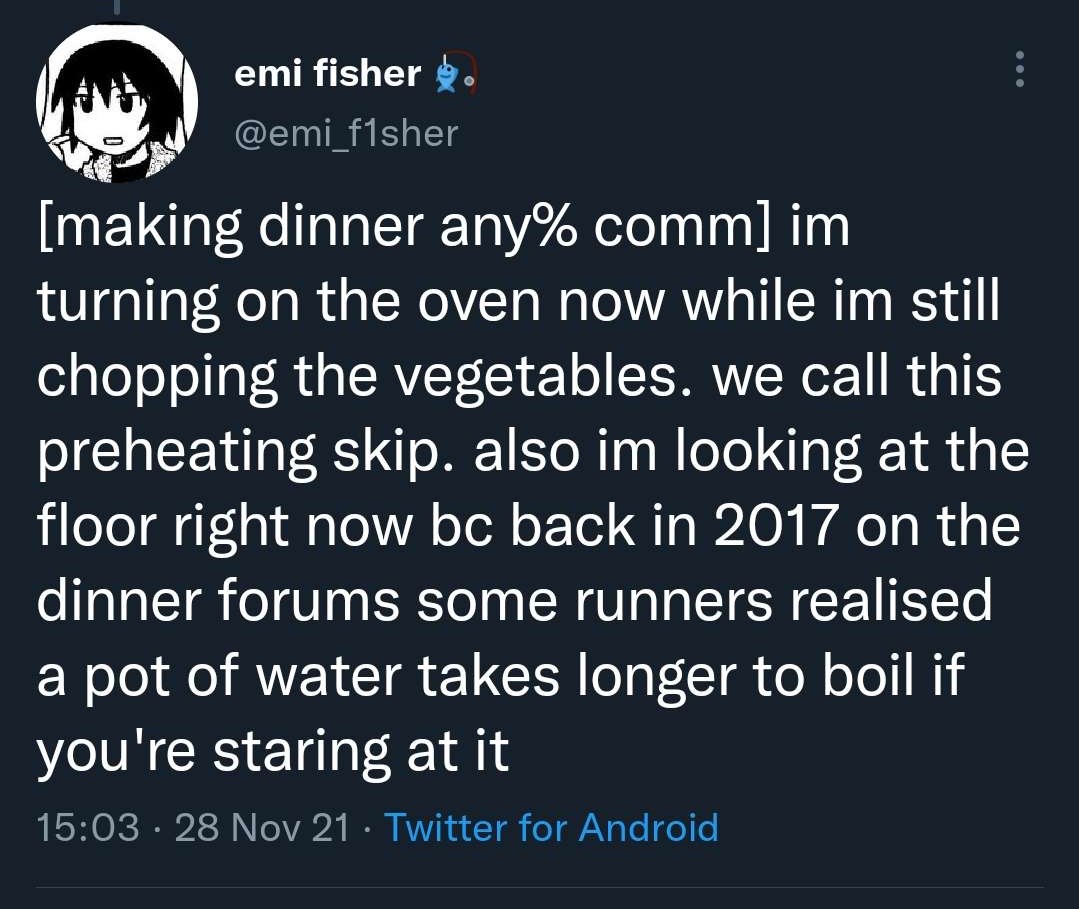Click the thread connector line above the avatar

tap(116, 6)
